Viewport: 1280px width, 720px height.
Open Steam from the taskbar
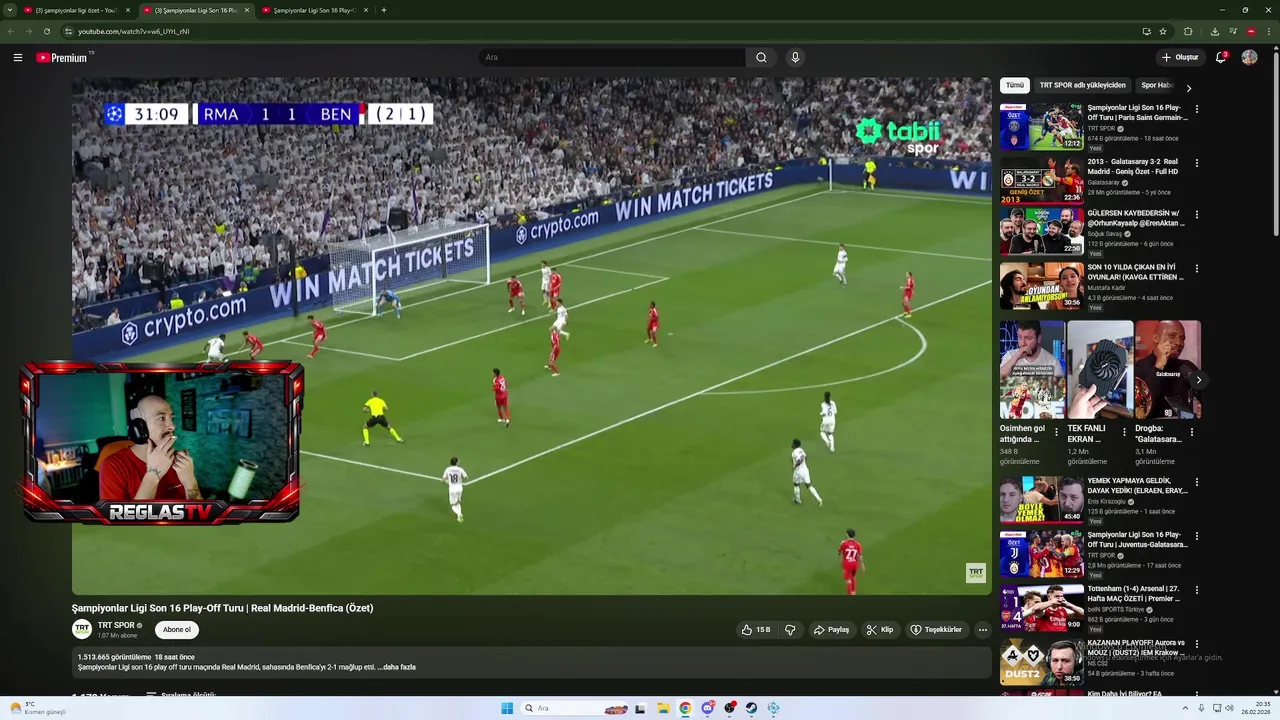pyautogui.click(x=751, y=708)
